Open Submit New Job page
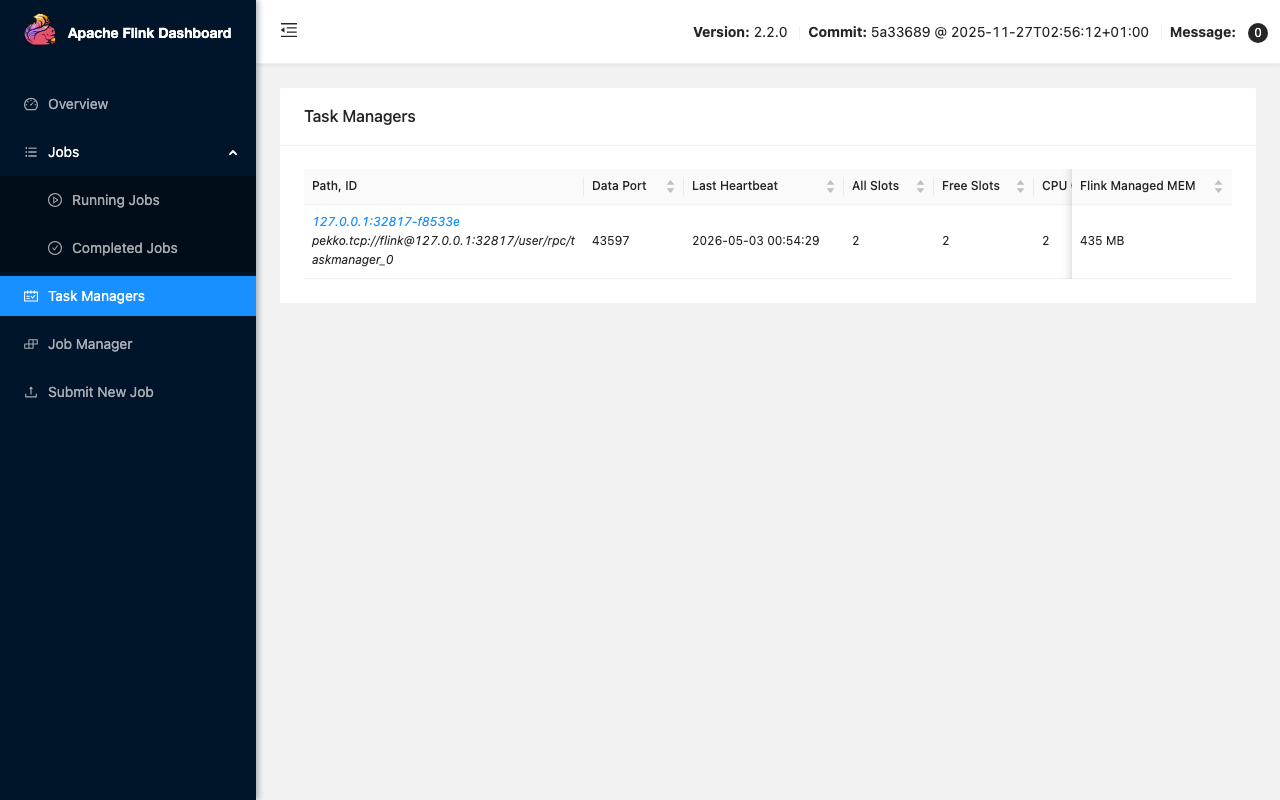The width and height of the screenshot is (1280, 800). coord(128,392)
